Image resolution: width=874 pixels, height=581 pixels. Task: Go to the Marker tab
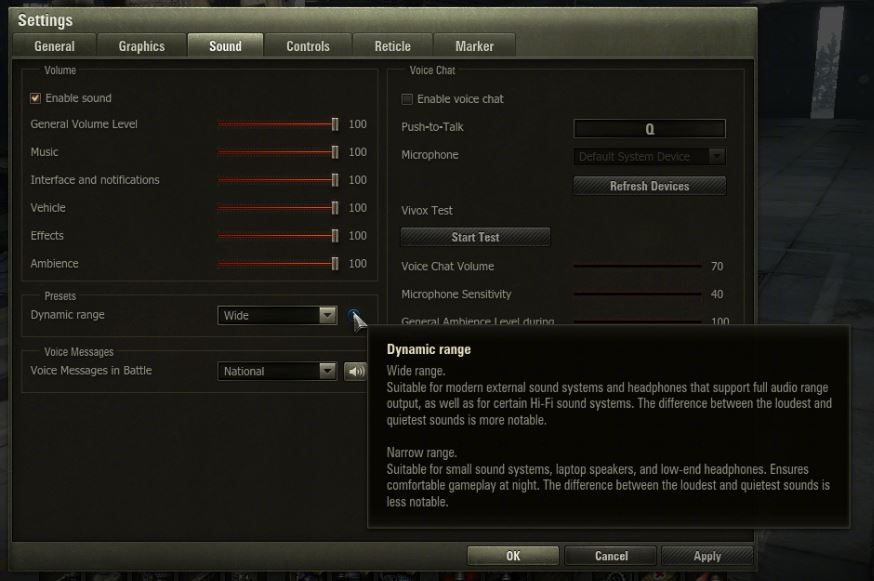(474, 46)
